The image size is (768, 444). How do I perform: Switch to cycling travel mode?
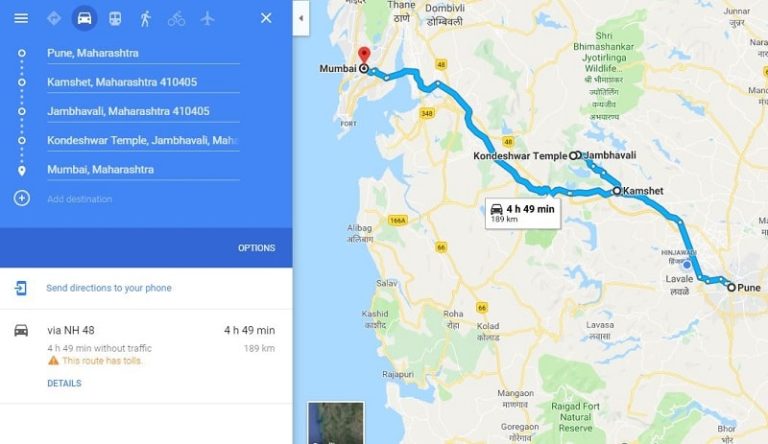176,19
